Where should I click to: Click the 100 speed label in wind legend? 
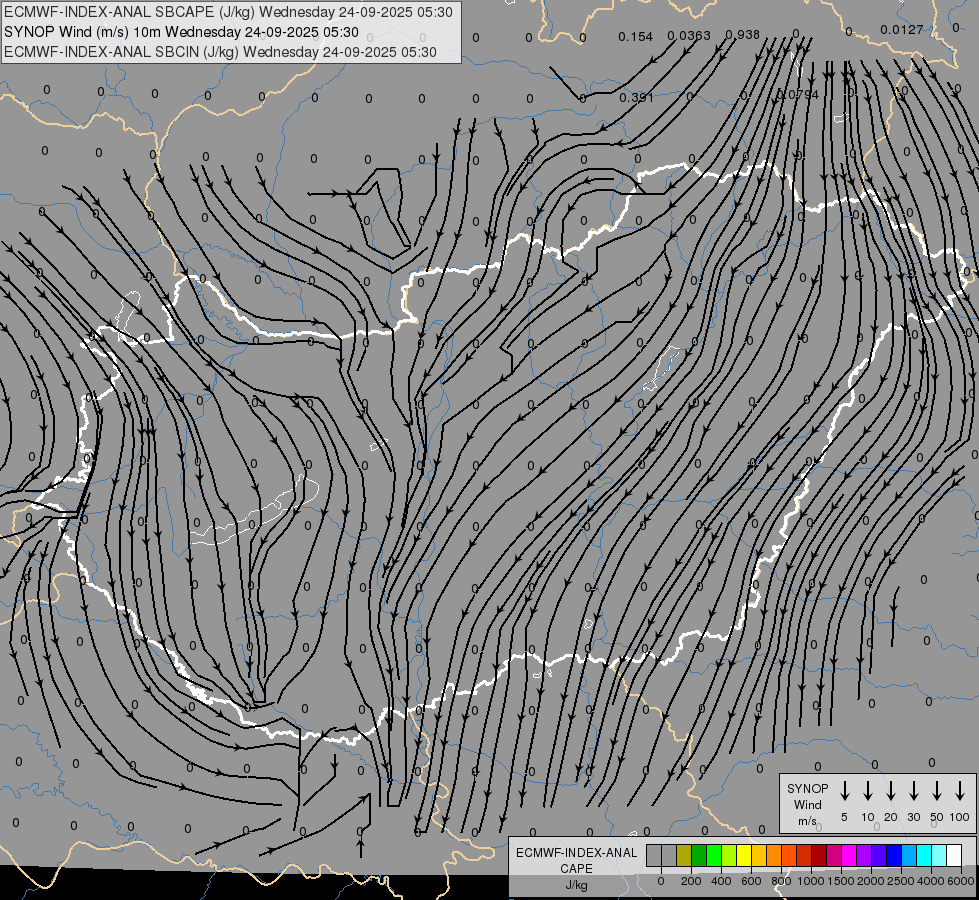[x=960, y=817]
